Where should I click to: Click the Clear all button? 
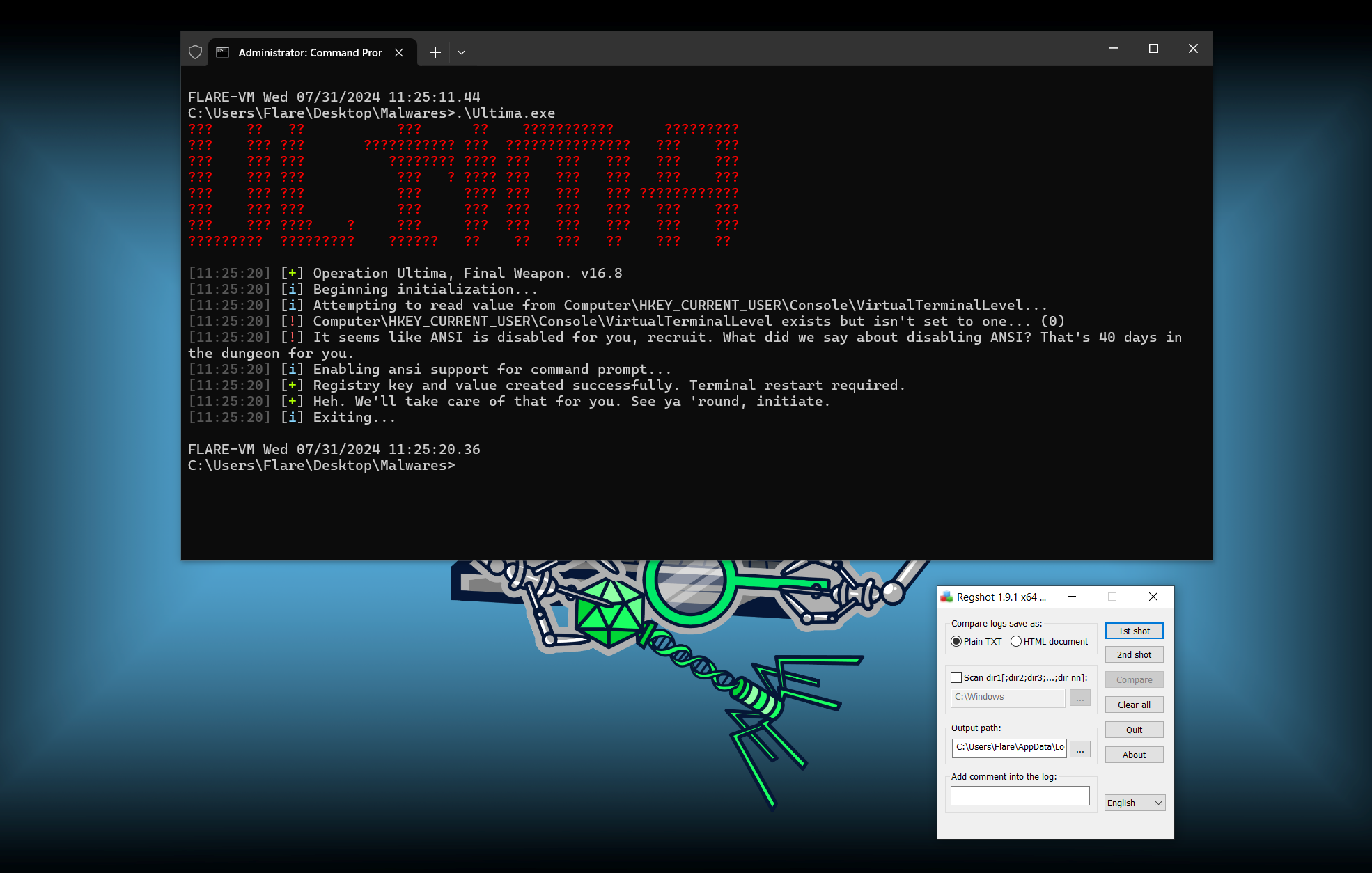[x=1134, y=705]
